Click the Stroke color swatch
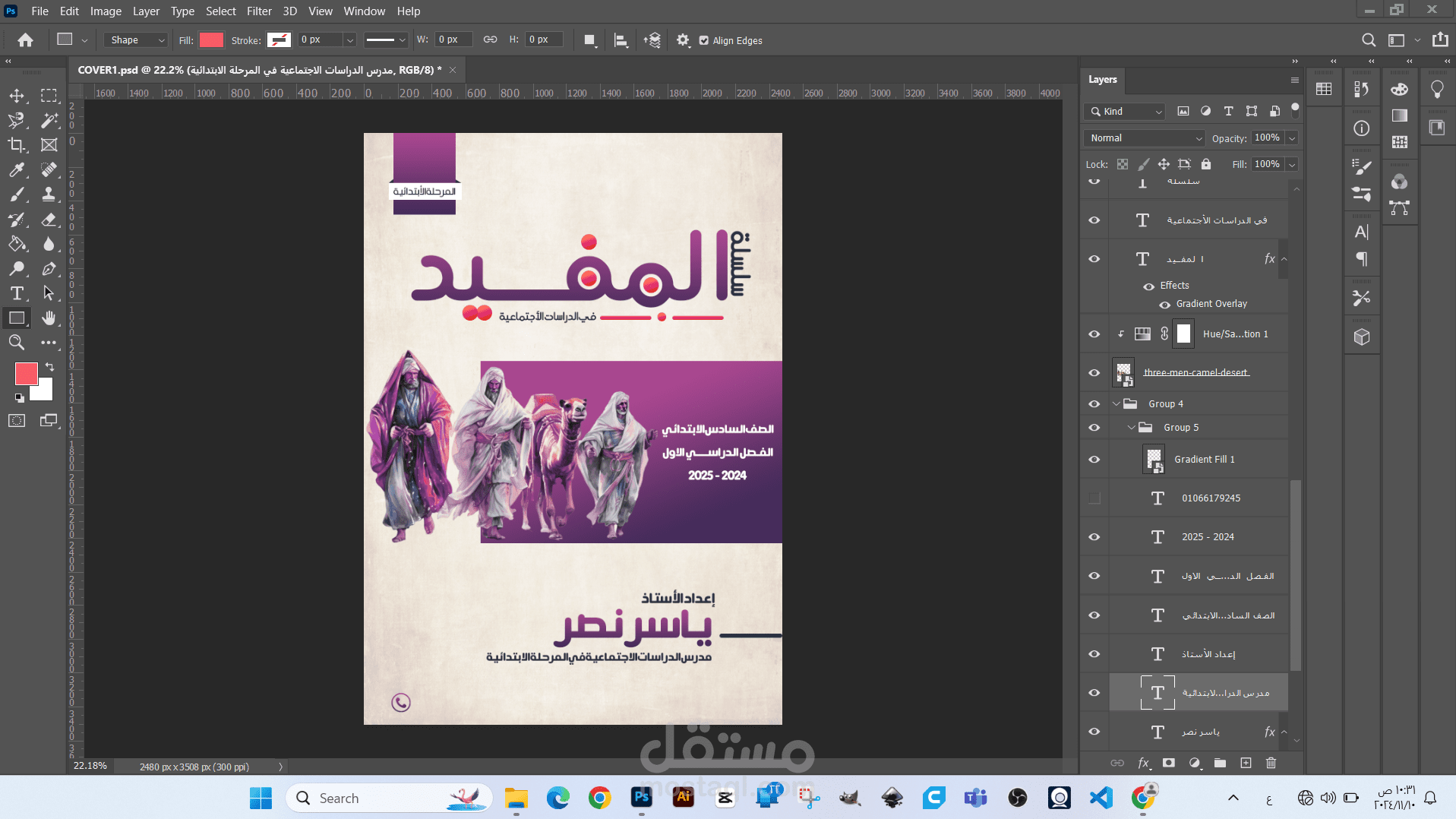Image resolution: width=1456 pixels, height=819 pixels. 279,40
